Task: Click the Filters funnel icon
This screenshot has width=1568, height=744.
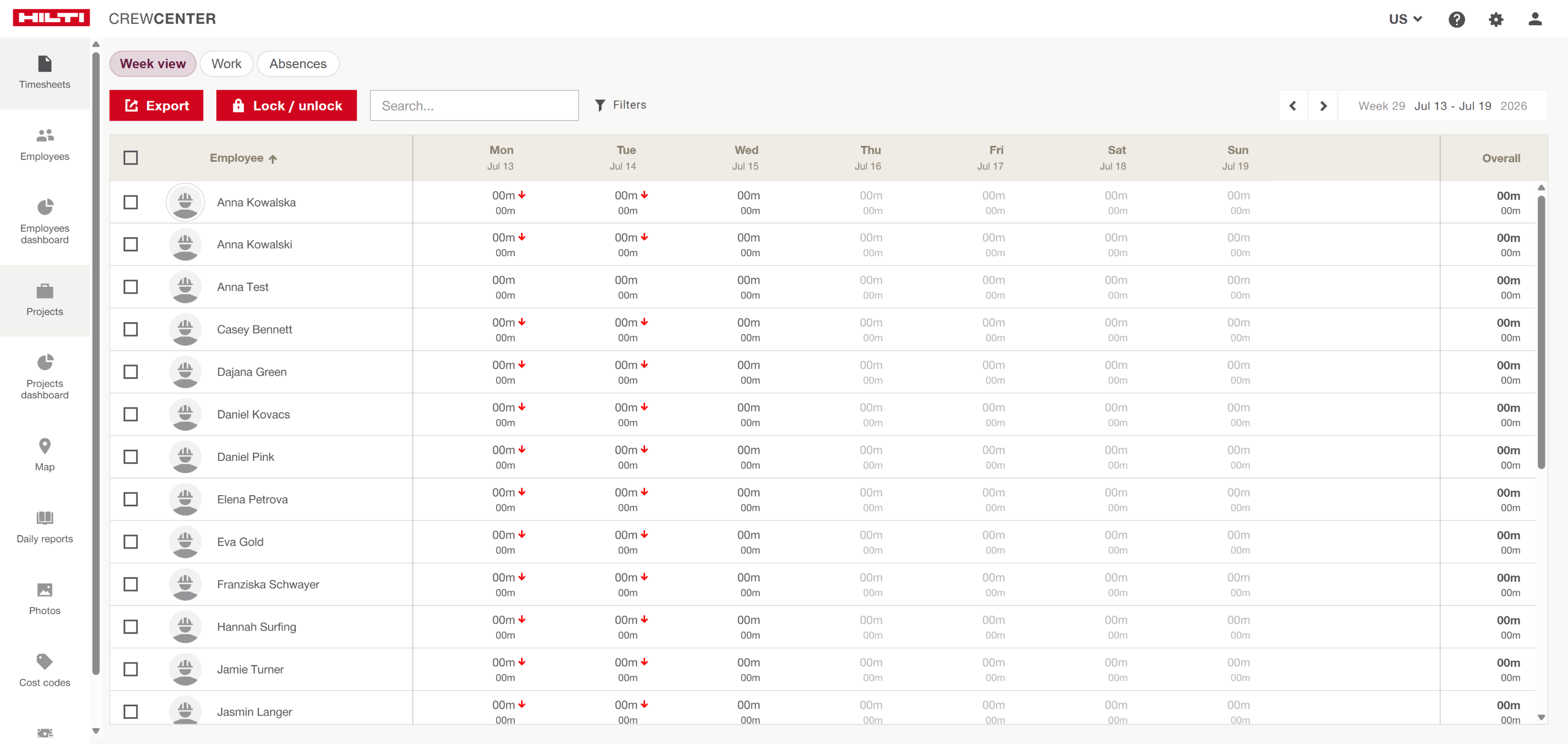Action: [x=600, y=105]
